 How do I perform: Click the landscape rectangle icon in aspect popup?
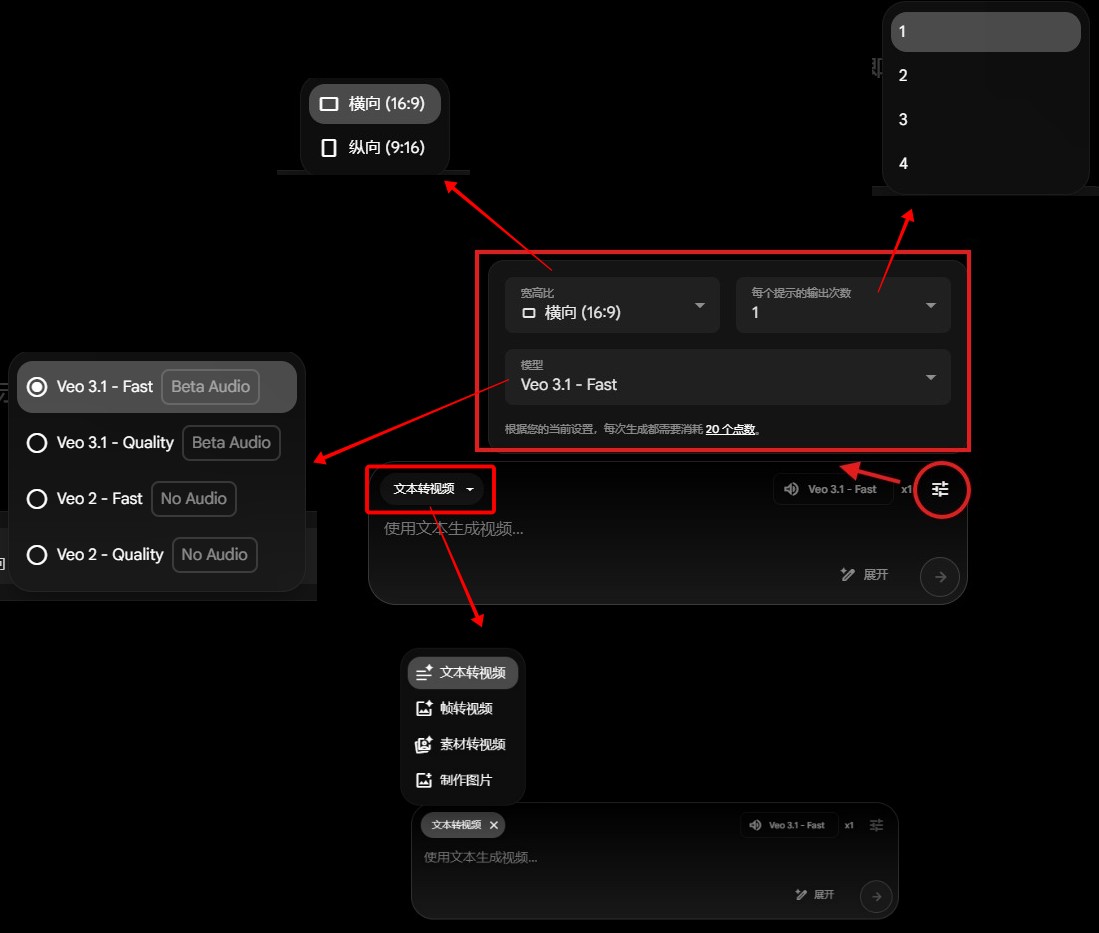click(329, 104)
